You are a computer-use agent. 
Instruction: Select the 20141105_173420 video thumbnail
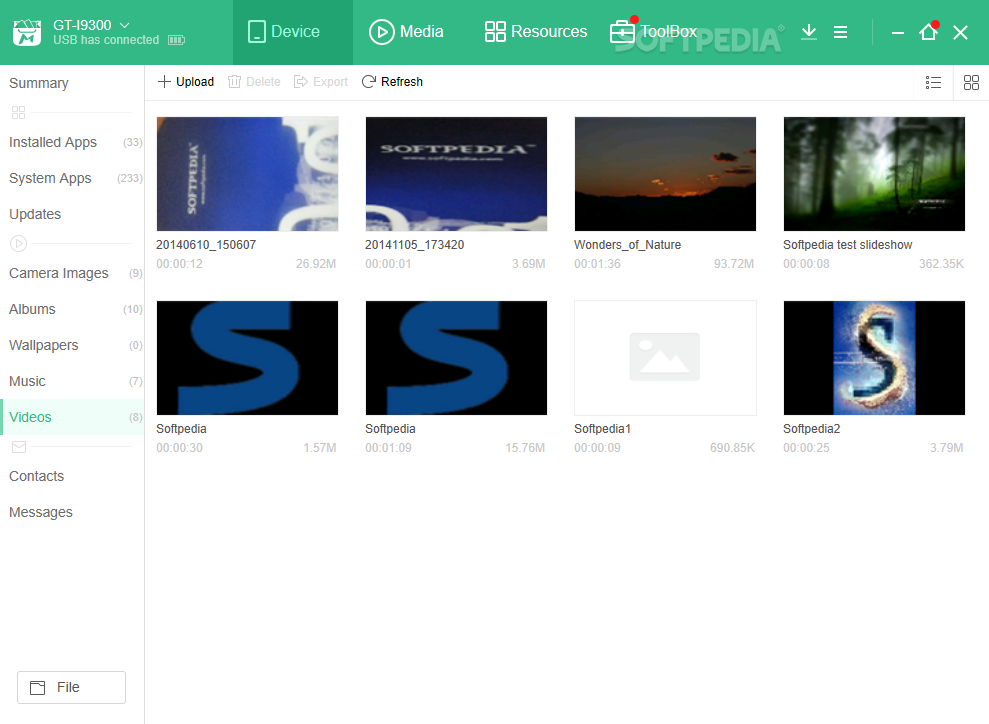(456, 174)
